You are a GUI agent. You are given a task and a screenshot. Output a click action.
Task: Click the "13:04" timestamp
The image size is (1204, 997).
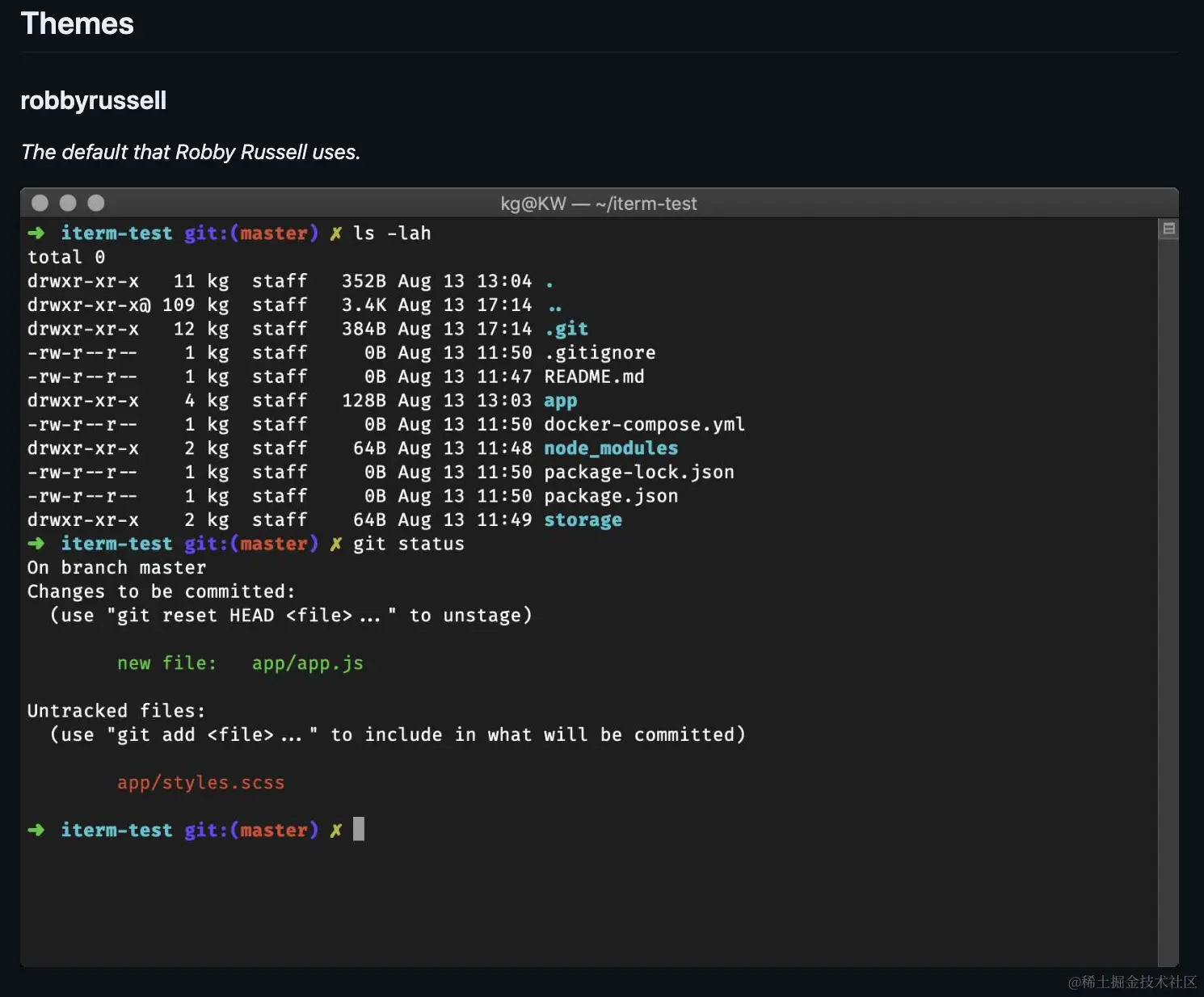tap(504, 281)
